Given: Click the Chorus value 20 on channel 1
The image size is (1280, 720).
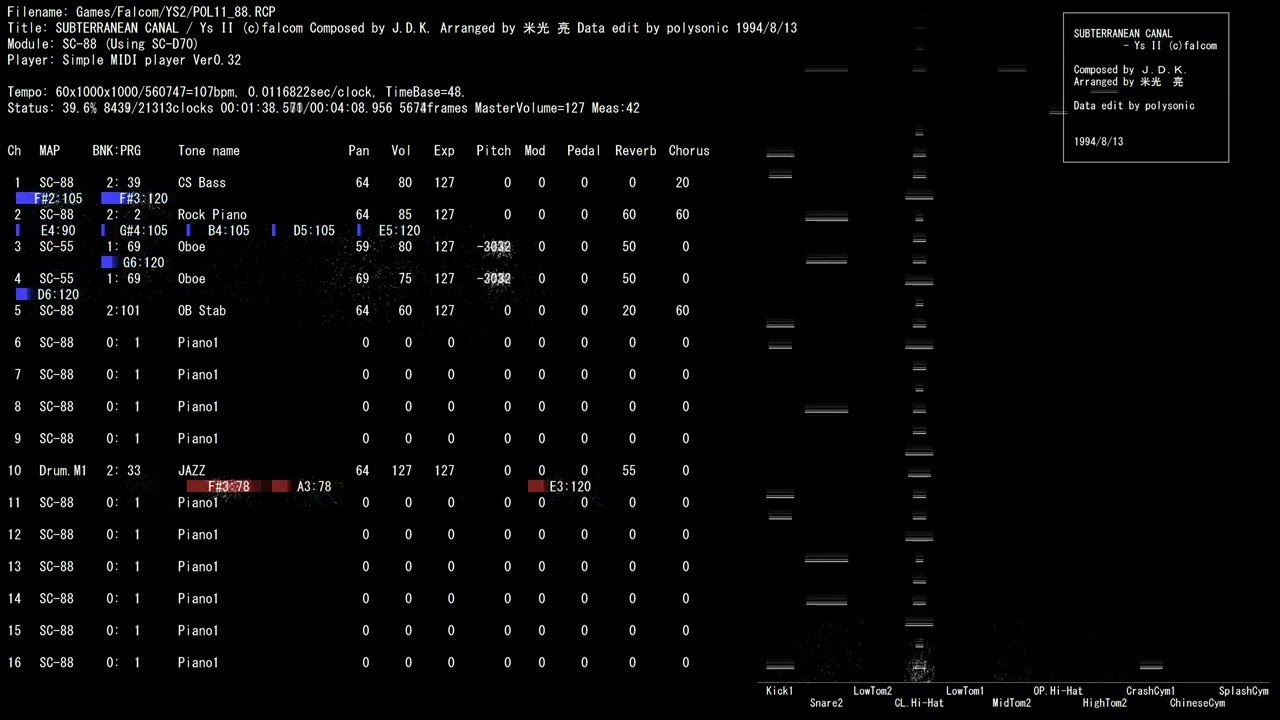Looking at the screenshot, I should 682,182.
